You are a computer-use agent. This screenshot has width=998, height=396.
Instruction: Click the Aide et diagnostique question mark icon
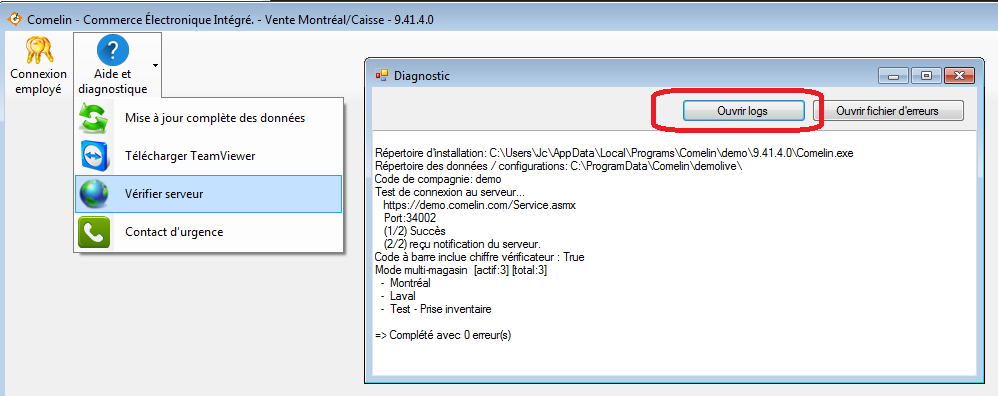click(x=113, y=50)
